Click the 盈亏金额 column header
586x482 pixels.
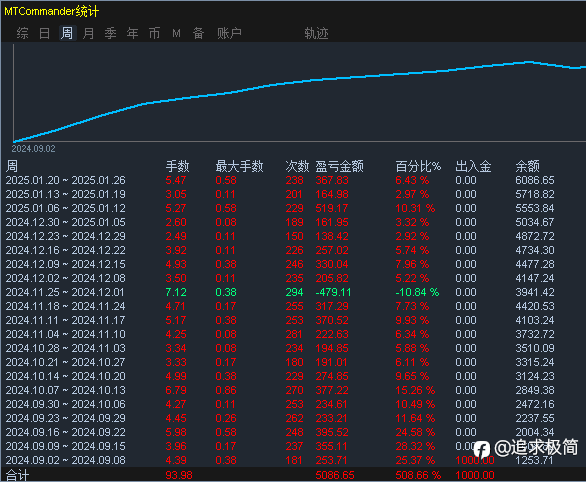[339, 166]
